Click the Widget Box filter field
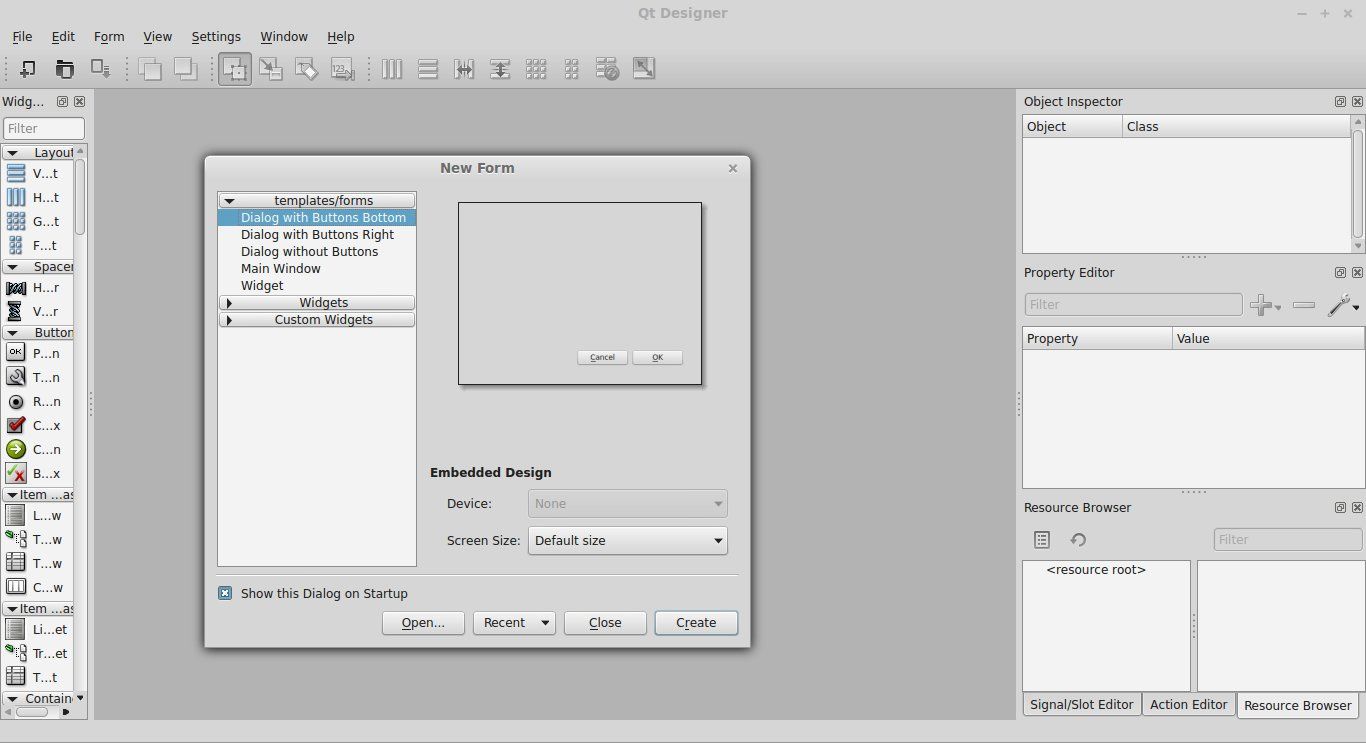This screenshot has width=1366, height=743. pos(43,128)
